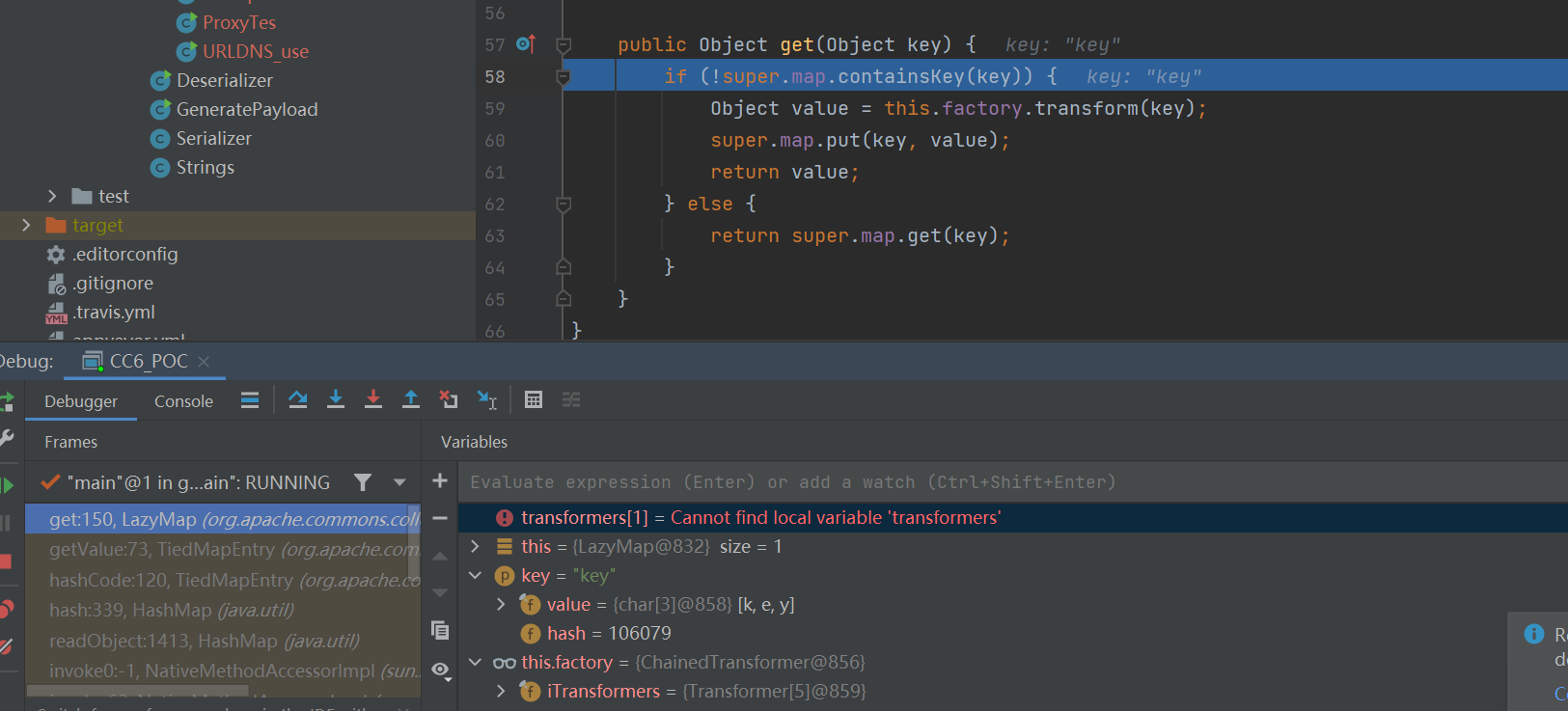Click the red Force Step Into icon
1568x711 pixels.
click(373, 399)
